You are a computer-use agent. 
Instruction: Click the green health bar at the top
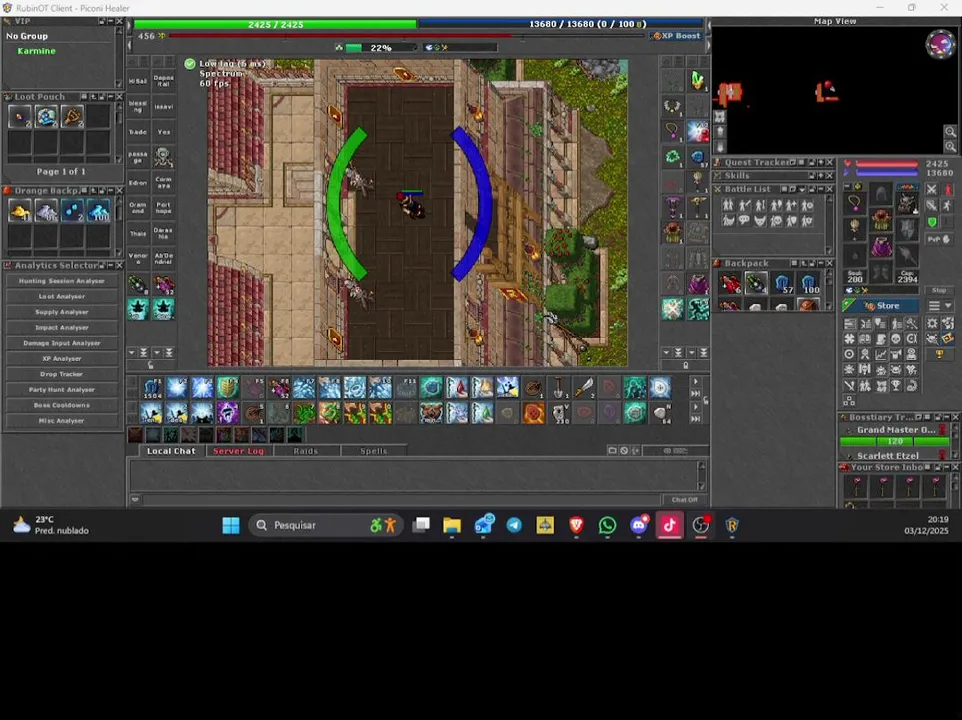click(275, 25)
